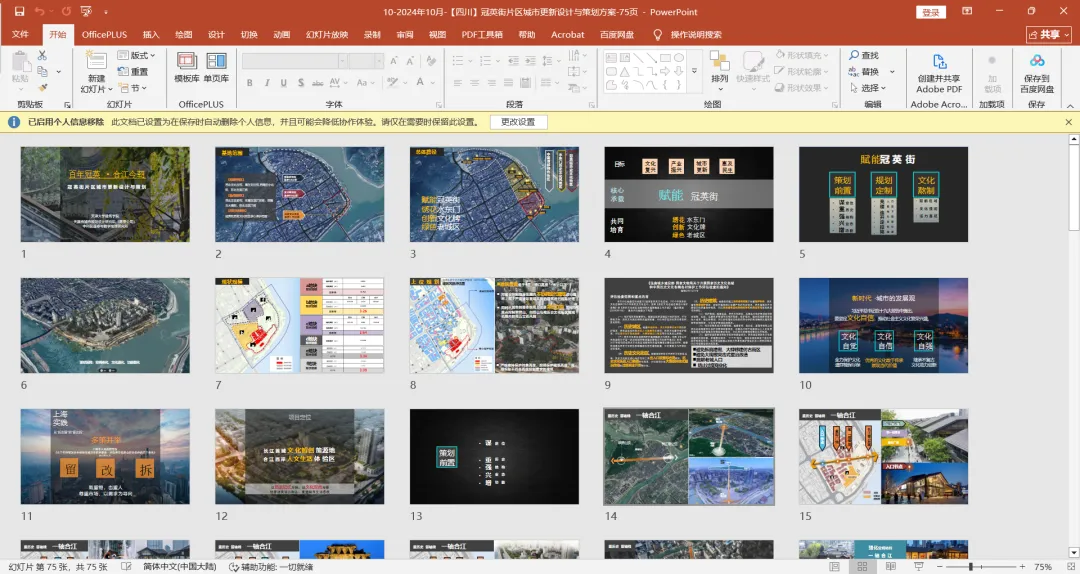Click the 共享 share button
The height and width of the screenshot is (574, 1080).
click(1049, 34)
